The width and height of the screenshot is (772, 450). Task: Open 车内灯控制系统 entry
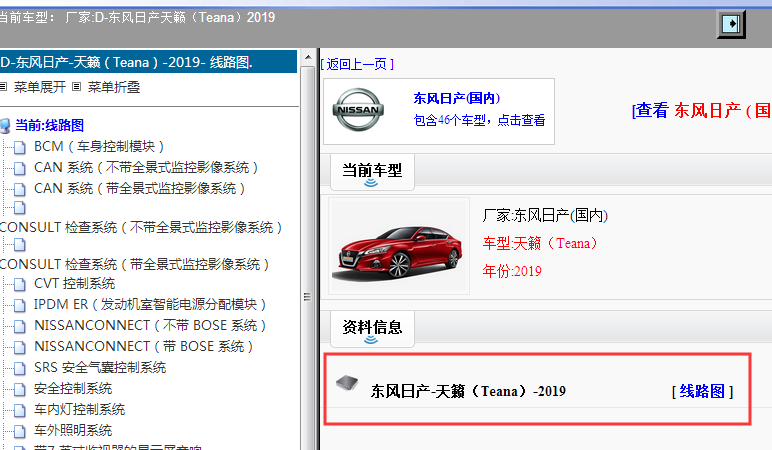(x=79, y=409)
